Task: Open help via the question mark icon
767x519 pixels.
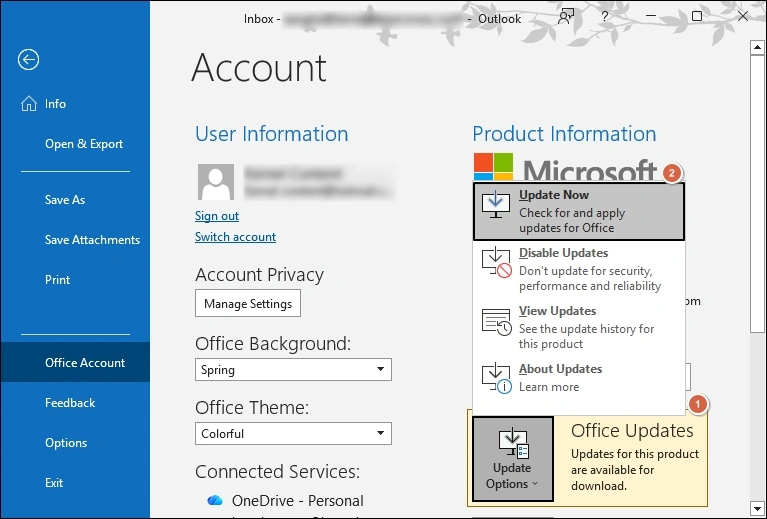Action: click(605, 17)
